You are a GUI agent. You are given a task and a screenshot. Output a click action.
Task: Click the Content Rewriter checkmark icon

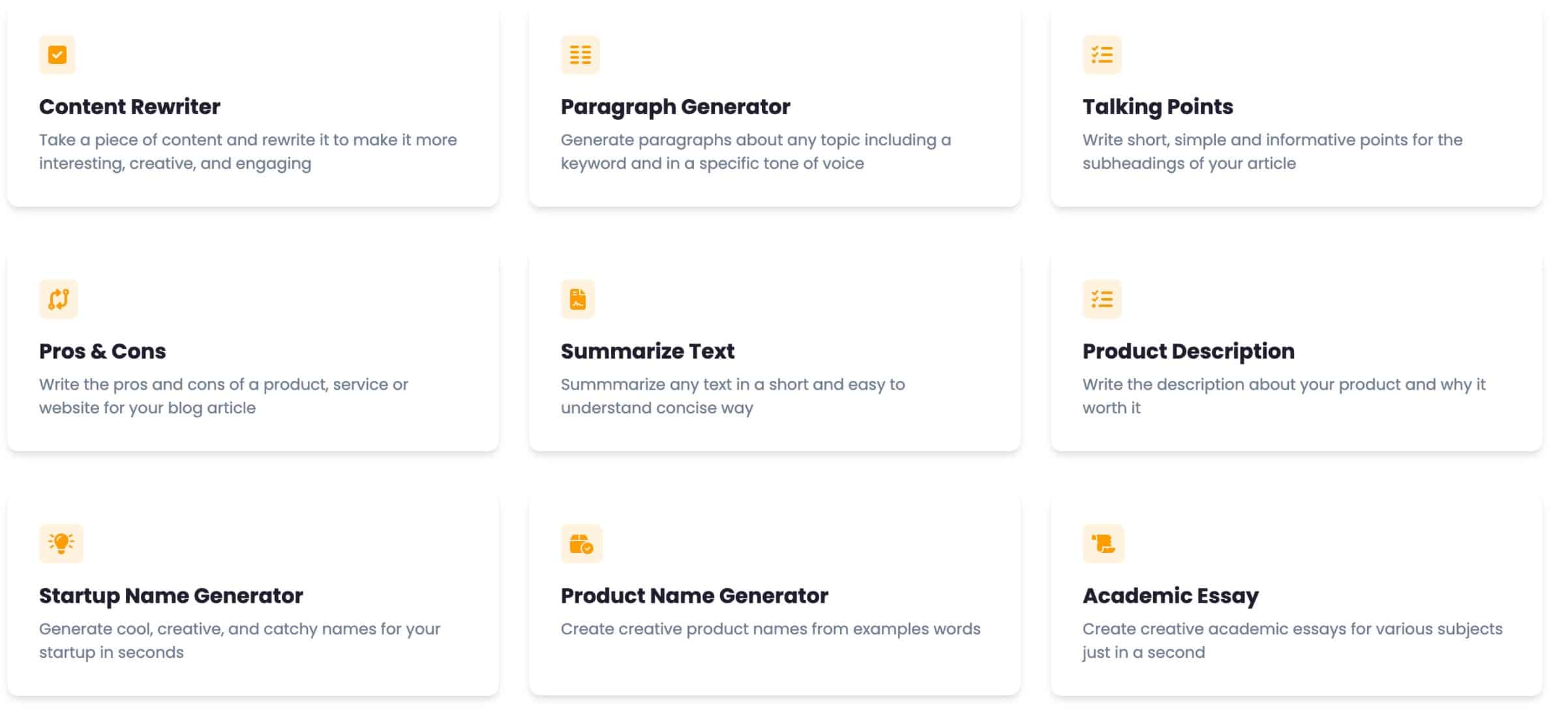57,55
